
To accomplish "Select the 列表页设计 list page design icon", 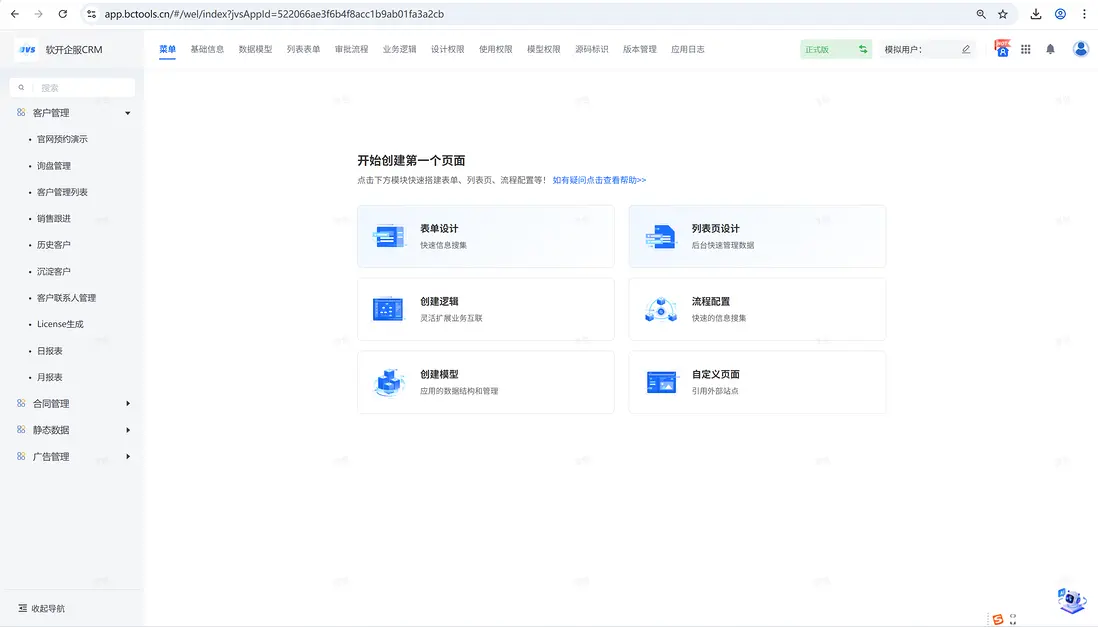I will pos(661,236).
